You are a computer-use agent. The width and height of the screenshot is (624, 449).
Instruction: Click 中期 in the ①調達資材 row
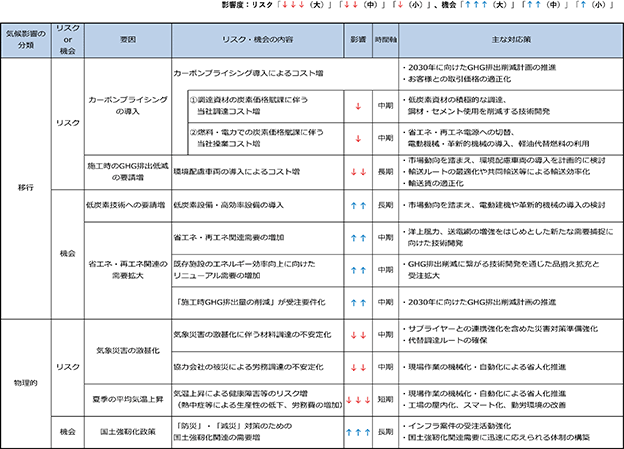386,106
